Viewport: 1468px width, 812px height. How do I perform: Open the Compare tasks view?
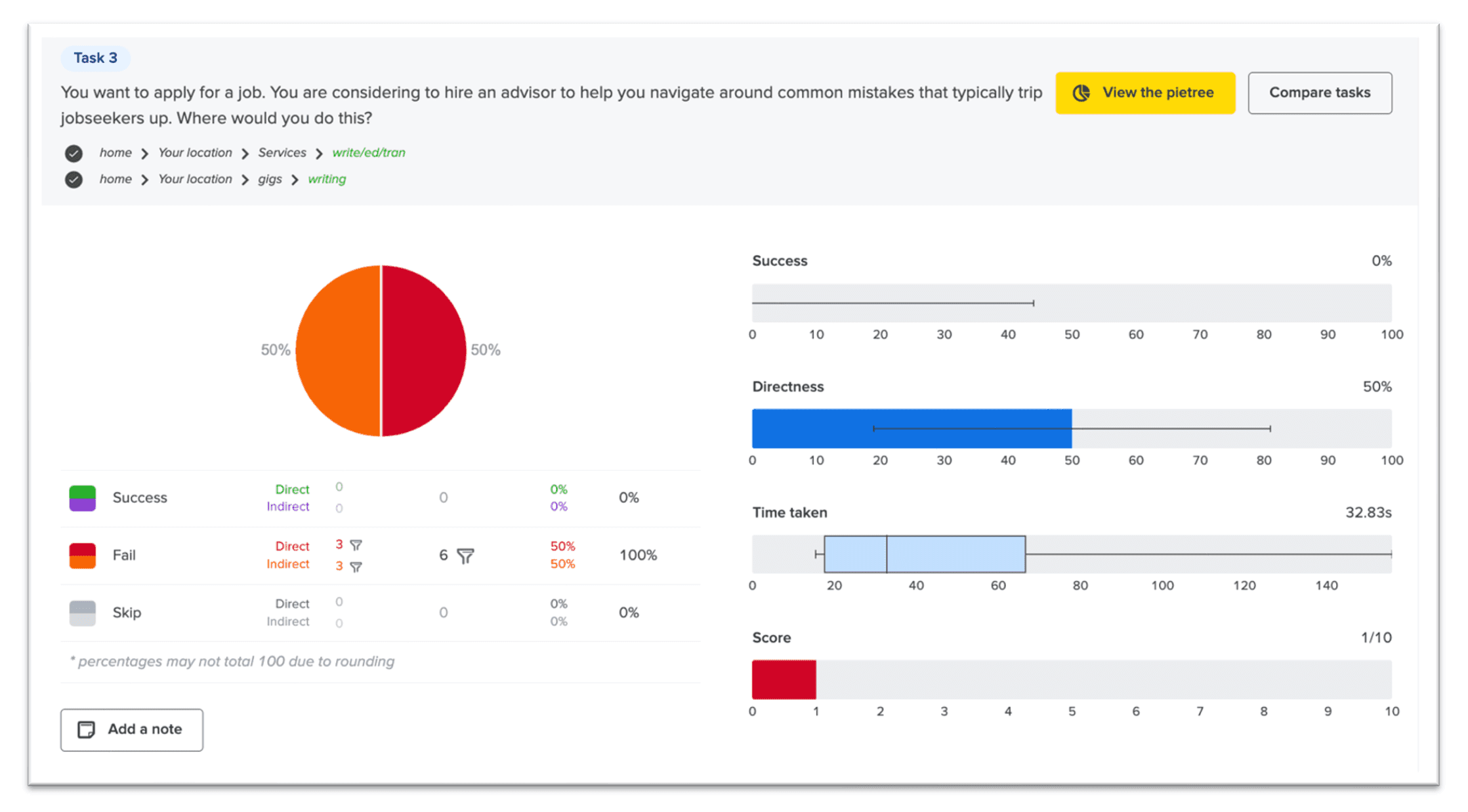click(x=1319, y=93)
